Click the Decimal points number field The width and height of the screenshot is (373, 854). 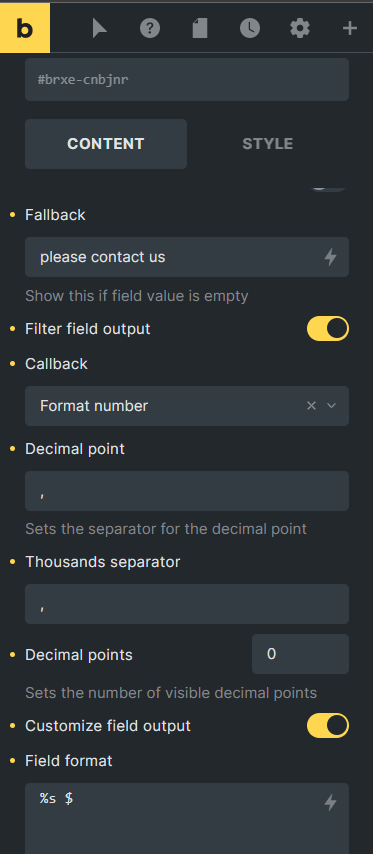301,654
